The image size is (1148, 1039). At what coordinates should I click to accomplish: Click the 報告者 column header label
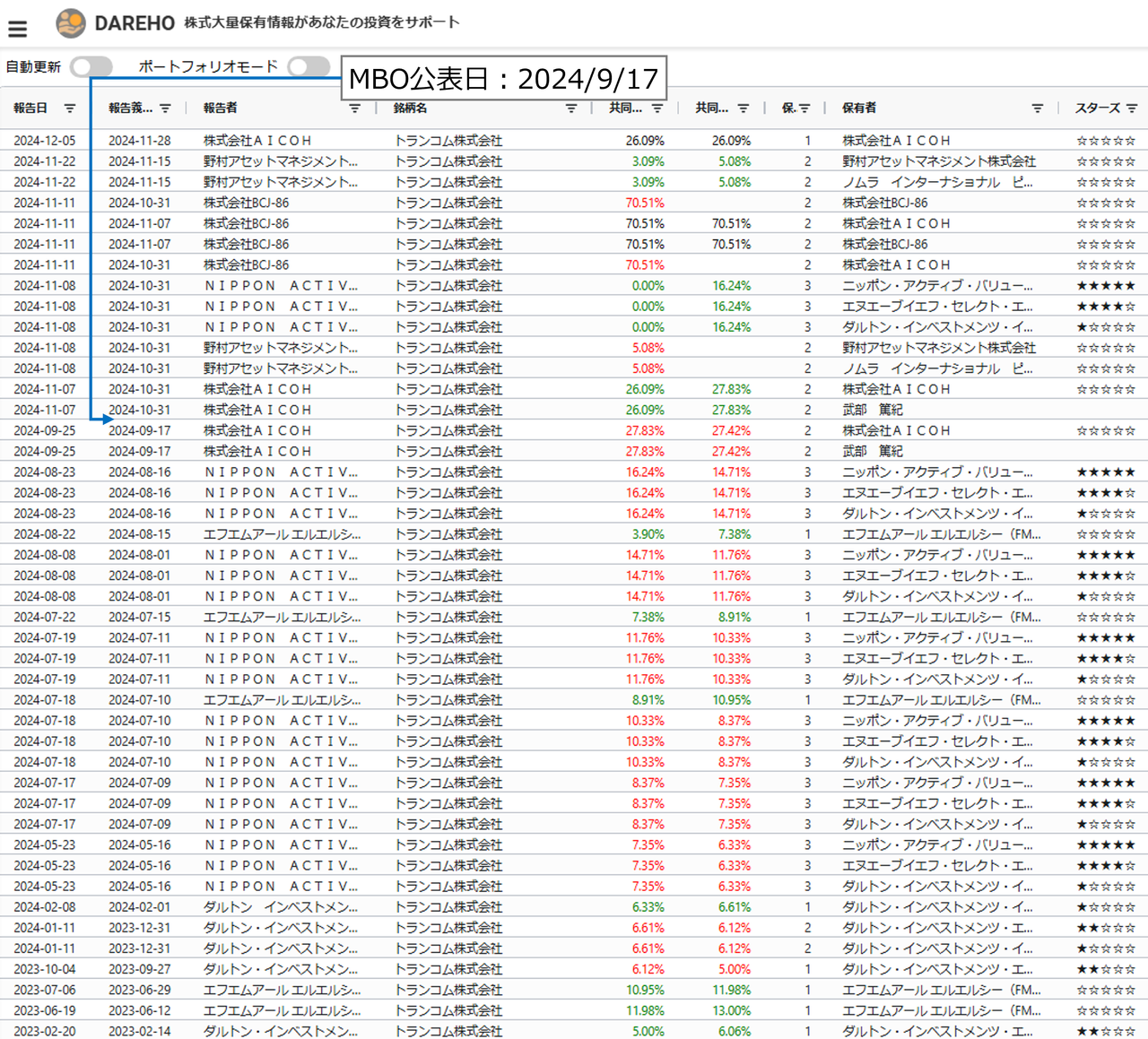(221, 108)
